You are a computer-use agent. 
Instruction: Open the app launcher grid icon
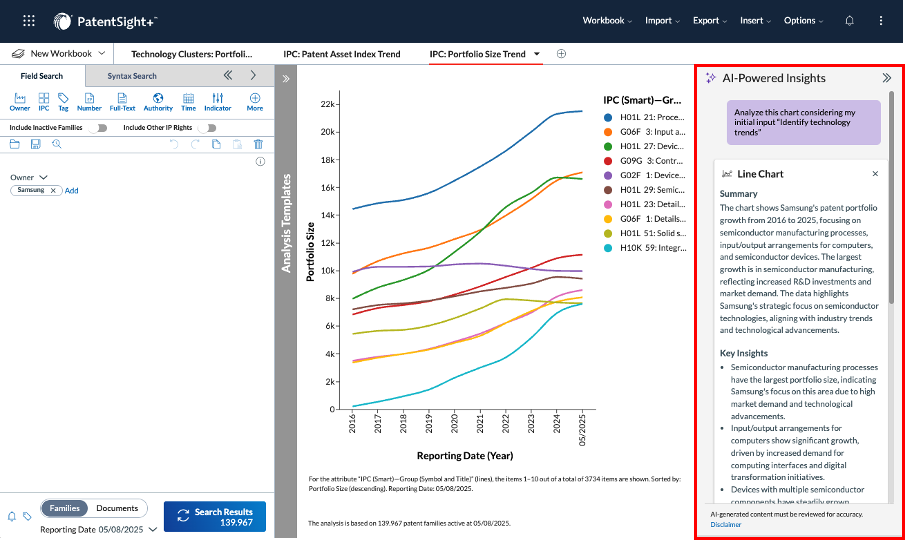[28, 21]
